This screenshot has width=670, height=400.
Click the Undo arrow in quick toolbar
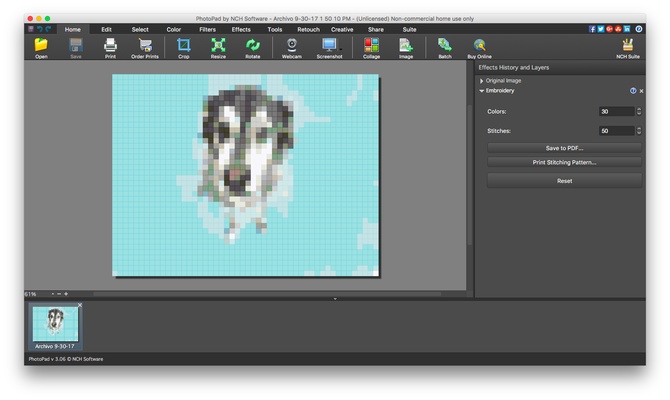(39, 29)
